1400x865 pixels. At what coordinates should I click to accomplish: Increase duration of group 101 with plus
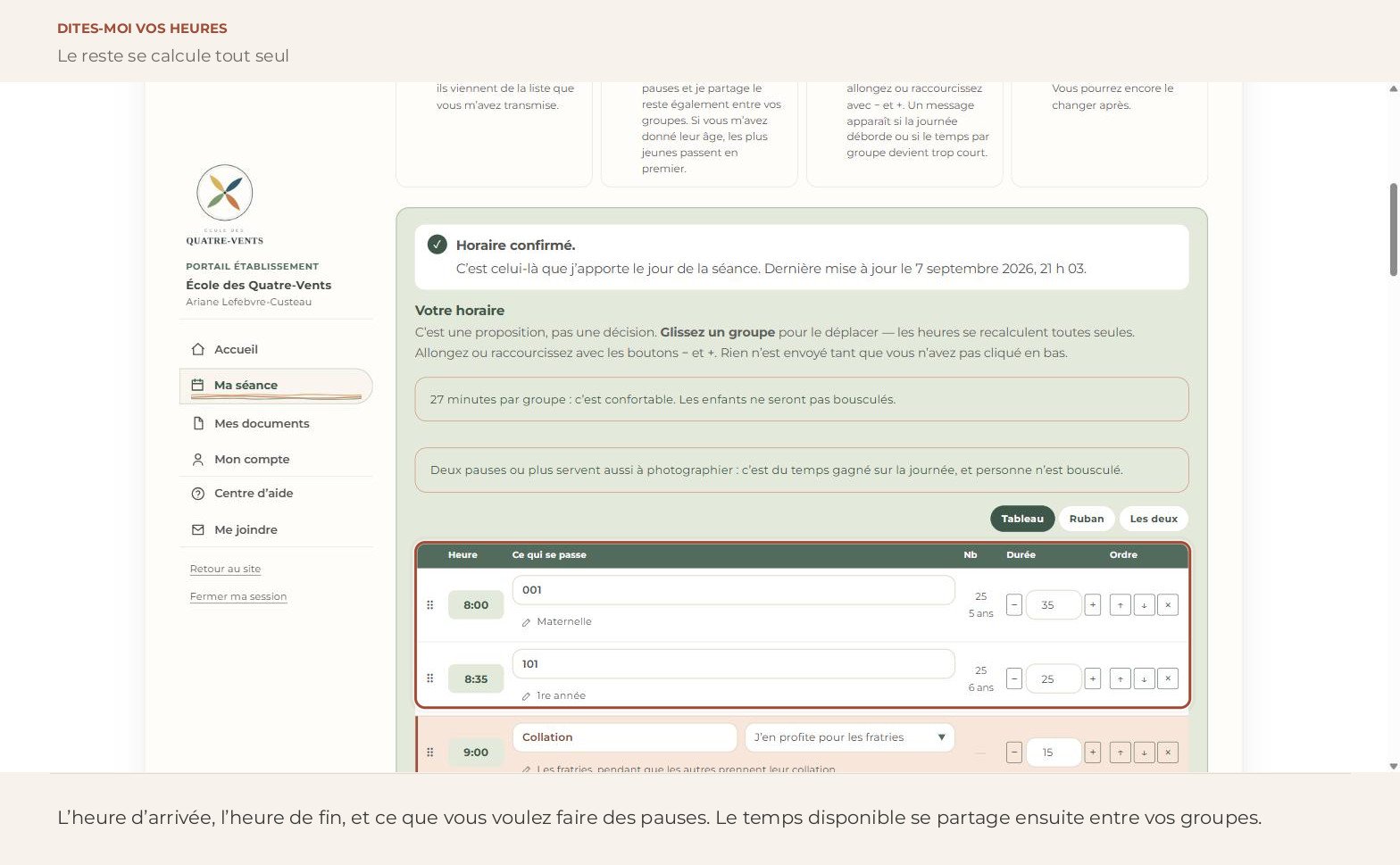coord(1093,678)
